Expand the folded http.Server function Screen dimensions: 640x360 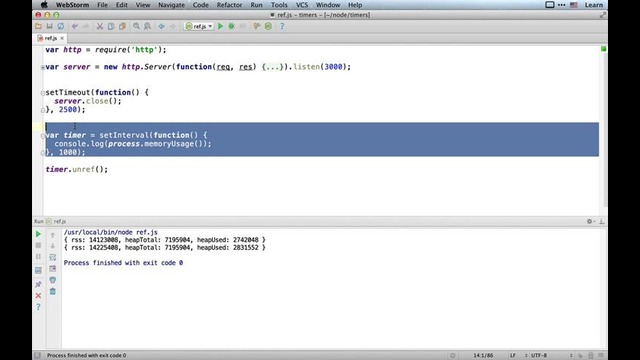pos(43,67)
